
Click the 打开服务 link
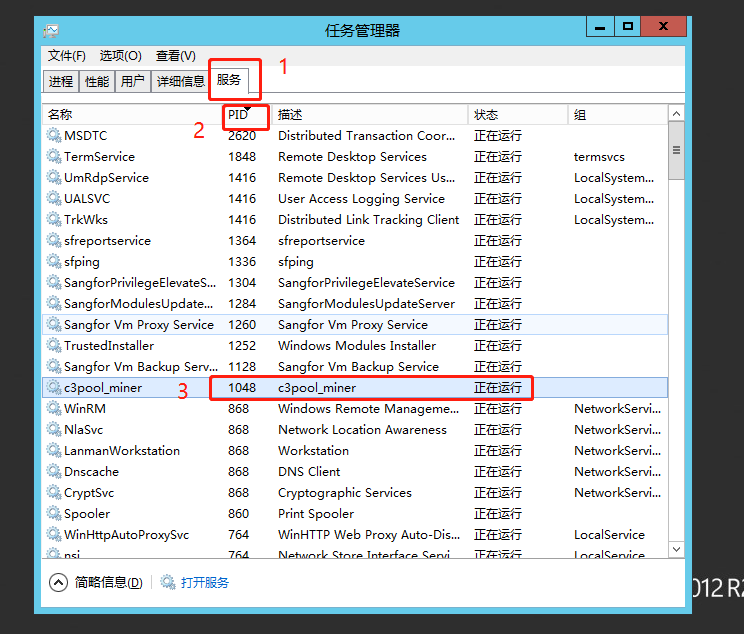coord(205,582)
